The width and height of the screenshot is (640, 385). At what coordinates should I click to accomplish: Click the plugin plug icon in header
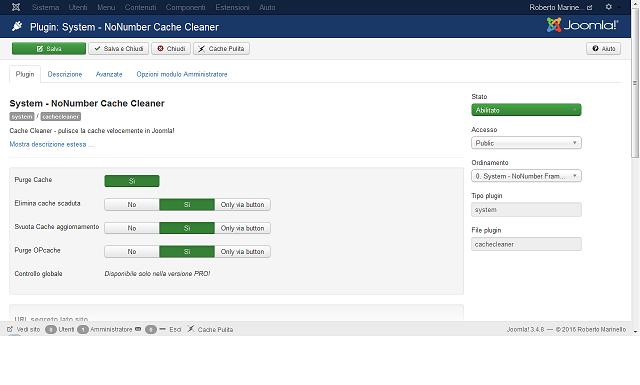click(17, 27)
